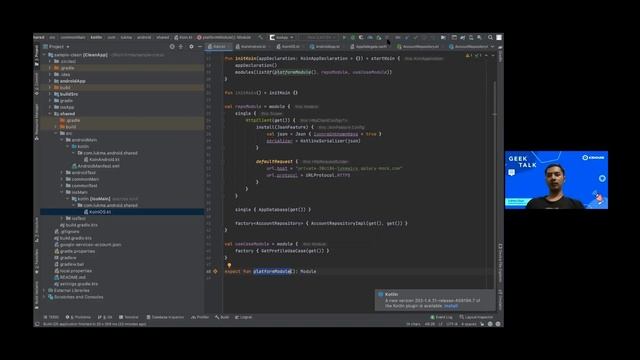
Task: Click the warnings indicator at editor top right
Action: 473,56
